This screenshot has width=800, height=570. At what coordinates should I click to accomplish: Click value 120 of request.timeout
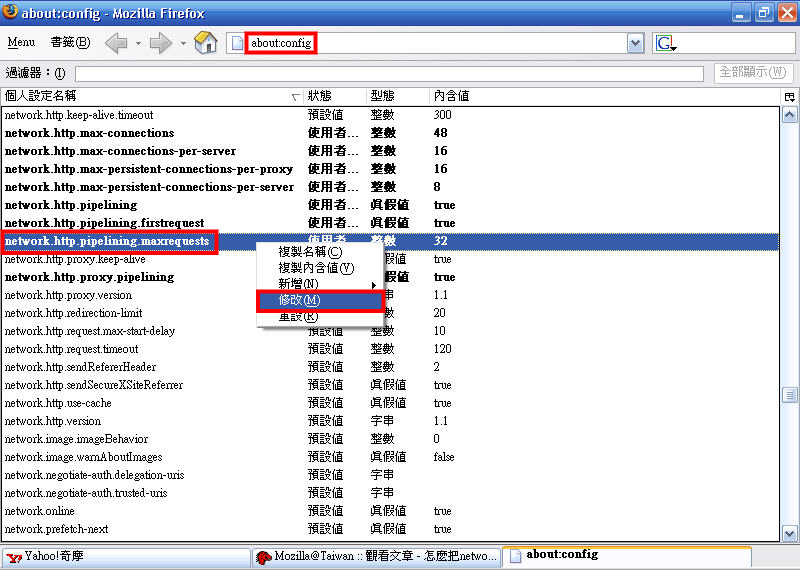(442, 349)
